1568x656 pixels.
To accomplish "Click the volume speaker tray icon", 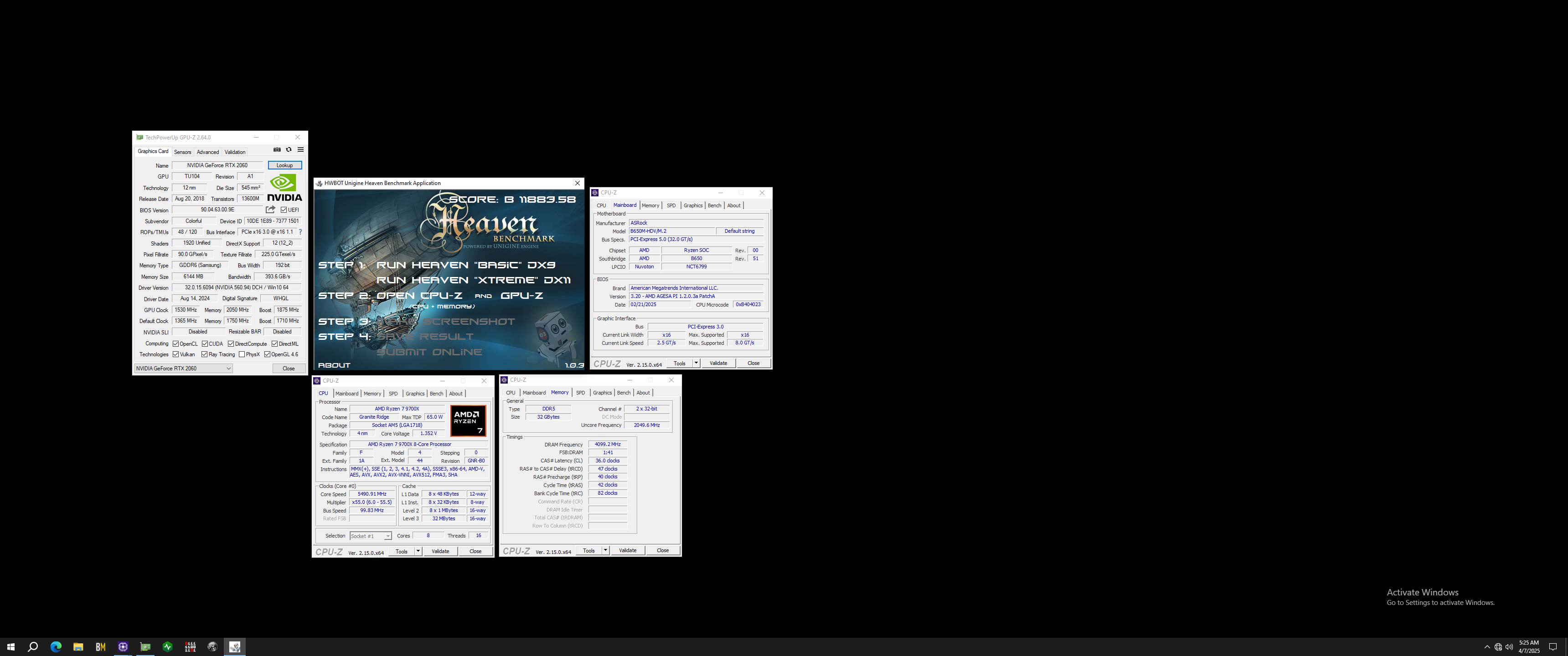I will point(1509,647).
